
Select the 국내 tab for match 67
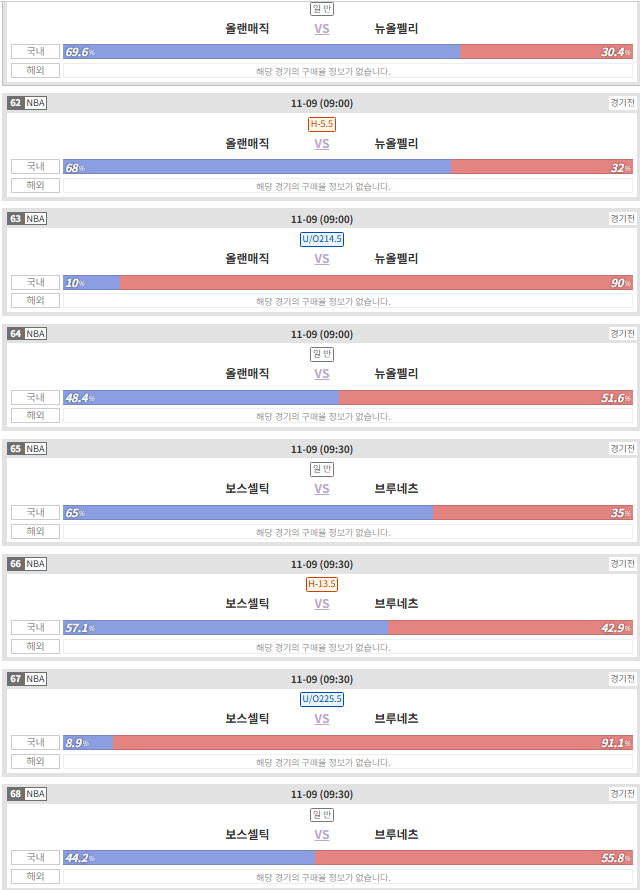[x=35, y=742]
